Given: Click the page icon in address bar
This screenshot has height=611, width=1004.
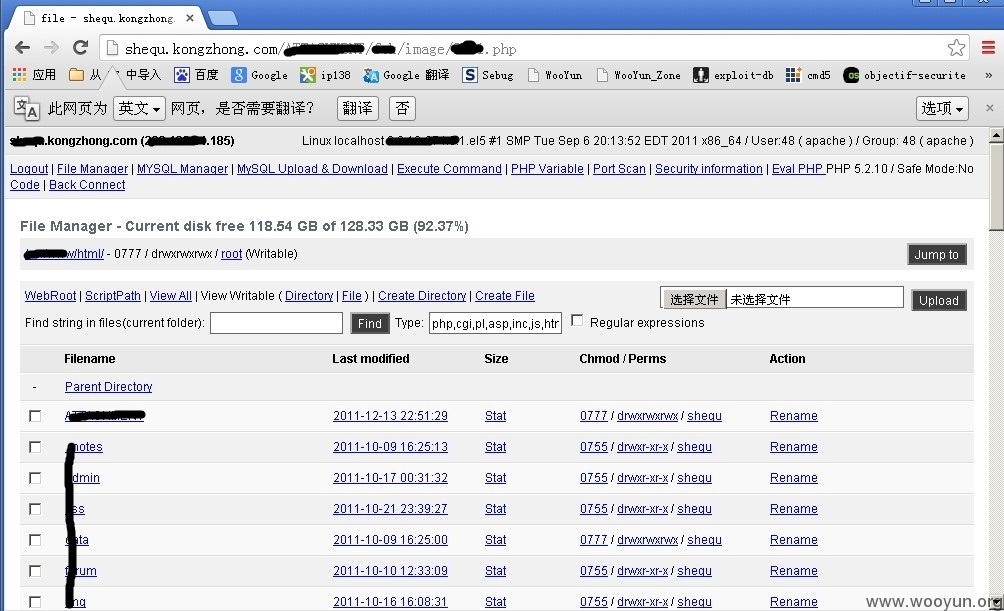Looking at the screenshot, I should tap(112, 48).
